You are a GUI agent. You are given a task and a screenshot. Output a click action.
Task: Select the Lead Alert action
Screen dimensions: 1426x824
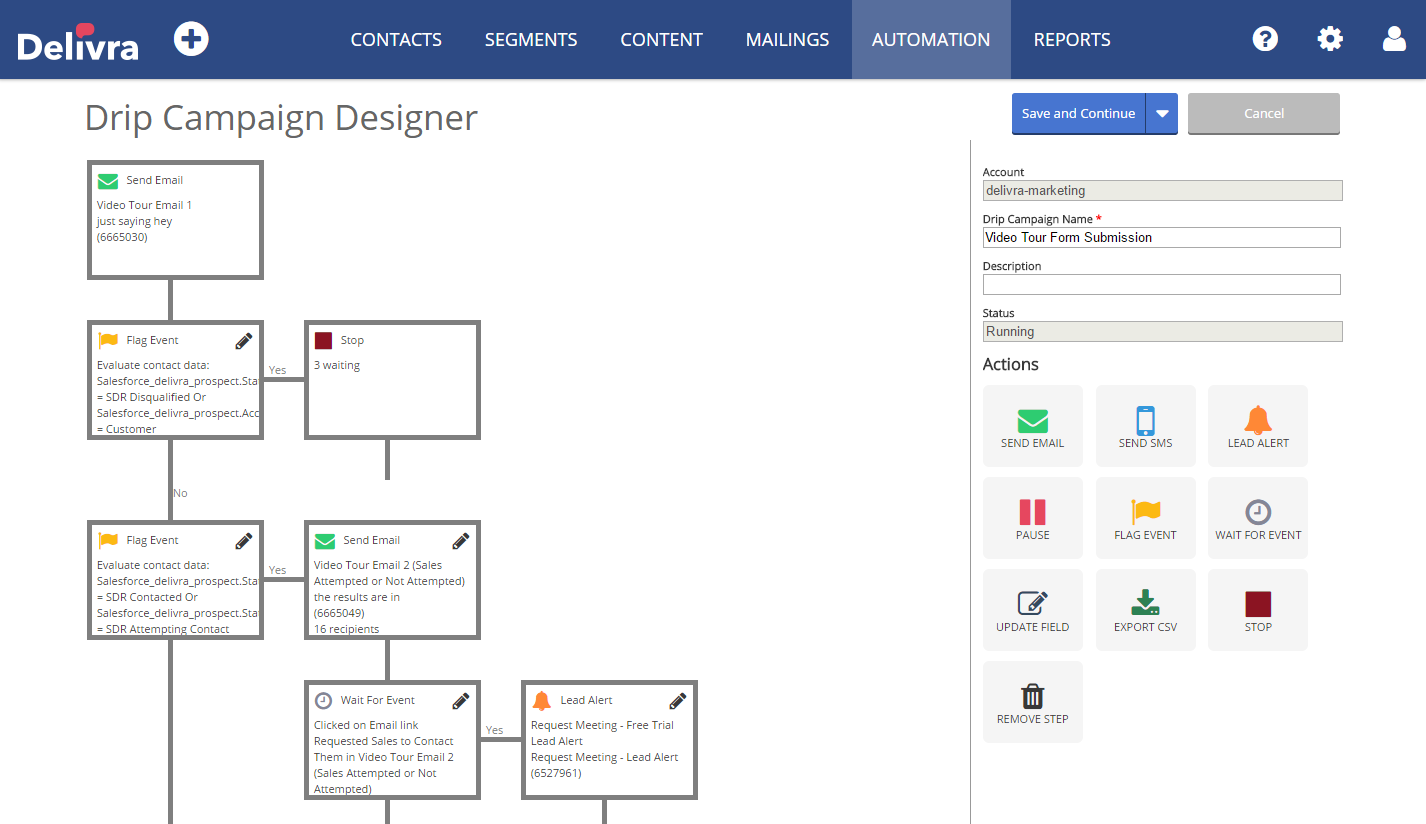[1258, 426]
